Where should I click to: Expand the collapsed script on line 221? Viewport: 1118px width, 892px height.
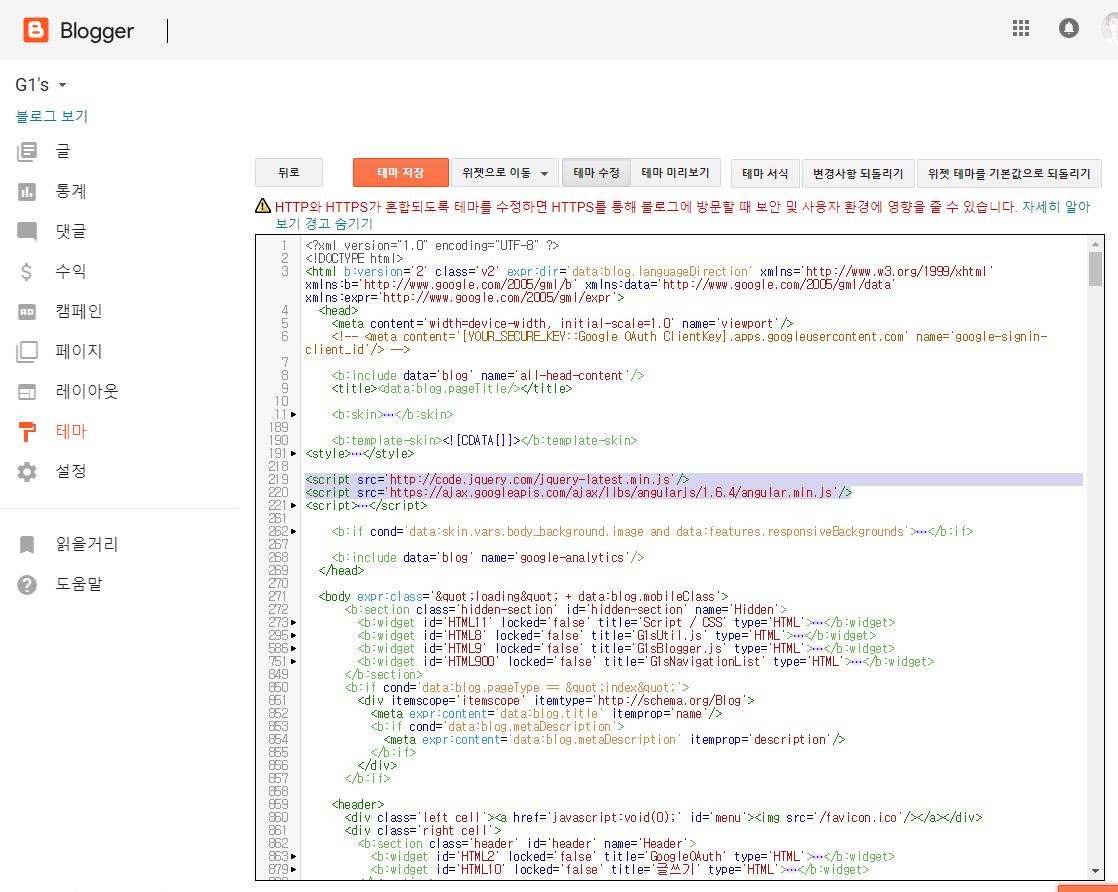click(x=294, y=506)
